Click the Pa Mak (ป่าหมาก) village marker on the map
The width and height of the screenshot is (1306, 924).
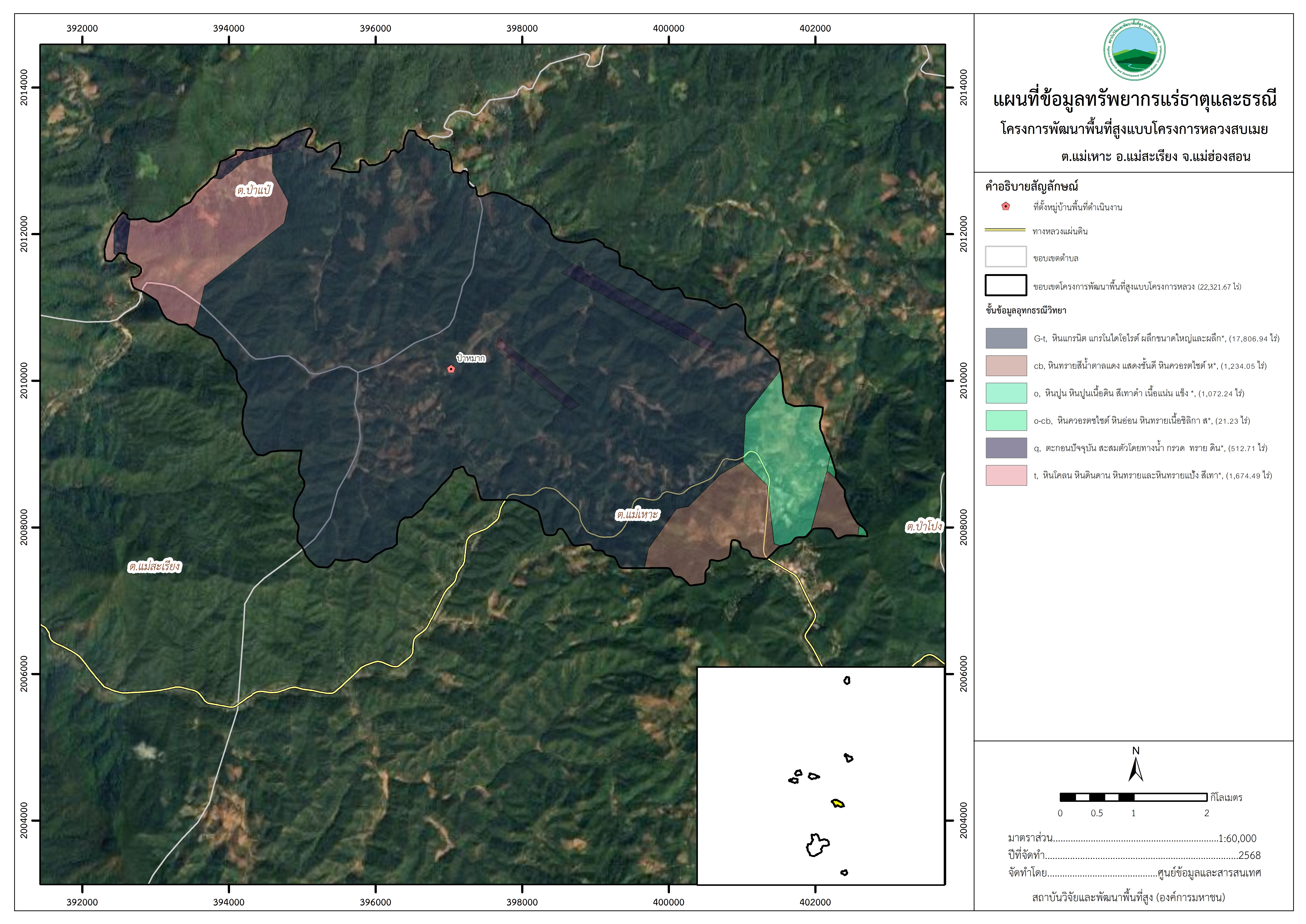pyautogui.click(x=451, y=369)
